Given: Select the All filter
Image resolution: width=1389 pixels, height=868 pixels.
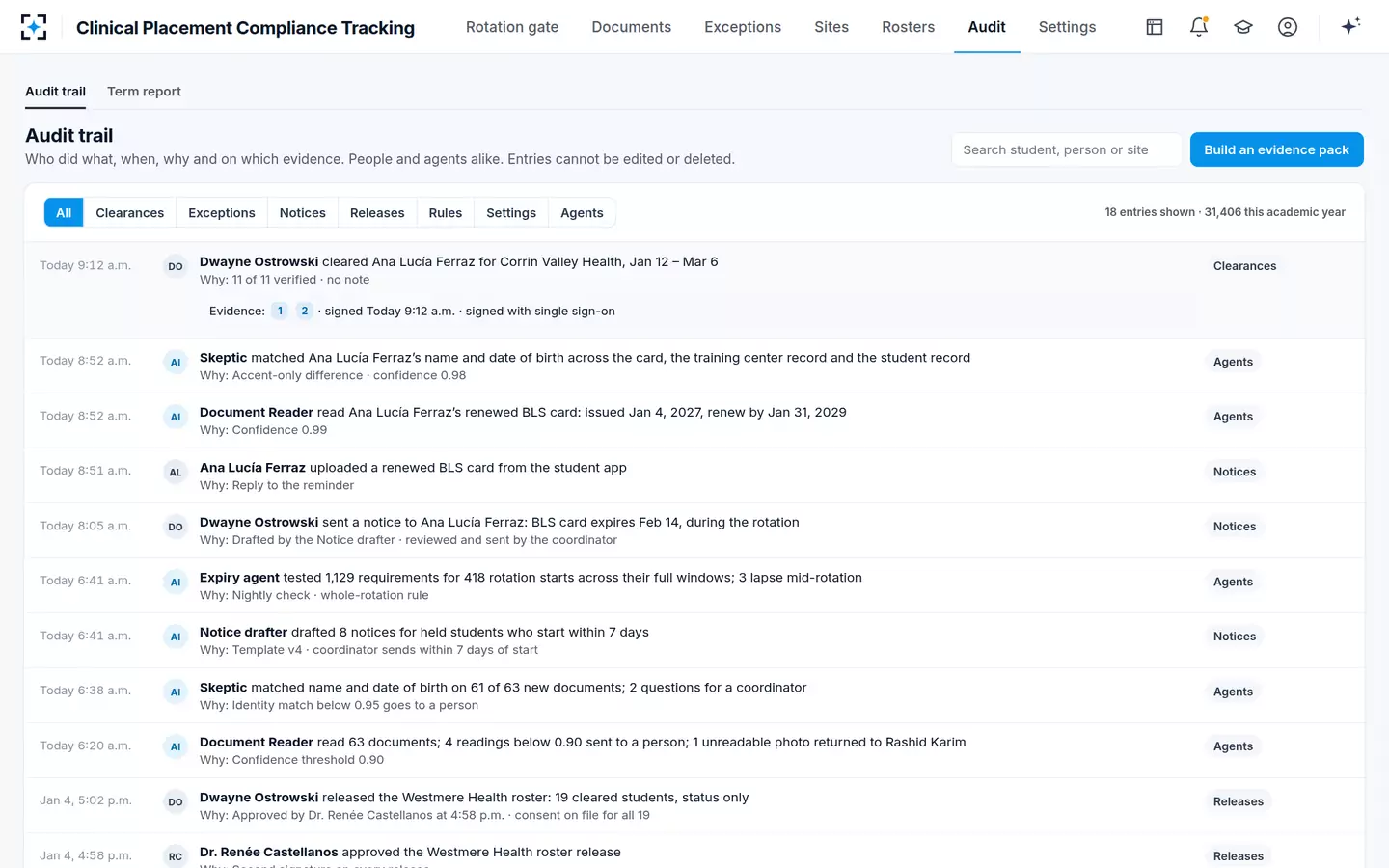Looking at the screenshot, I should (x=64, y=213).
